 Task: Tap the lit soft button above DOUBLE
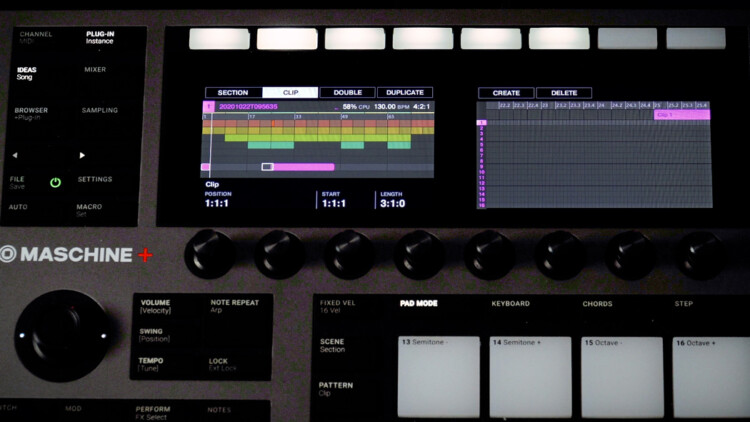click(x=355, y=39)
